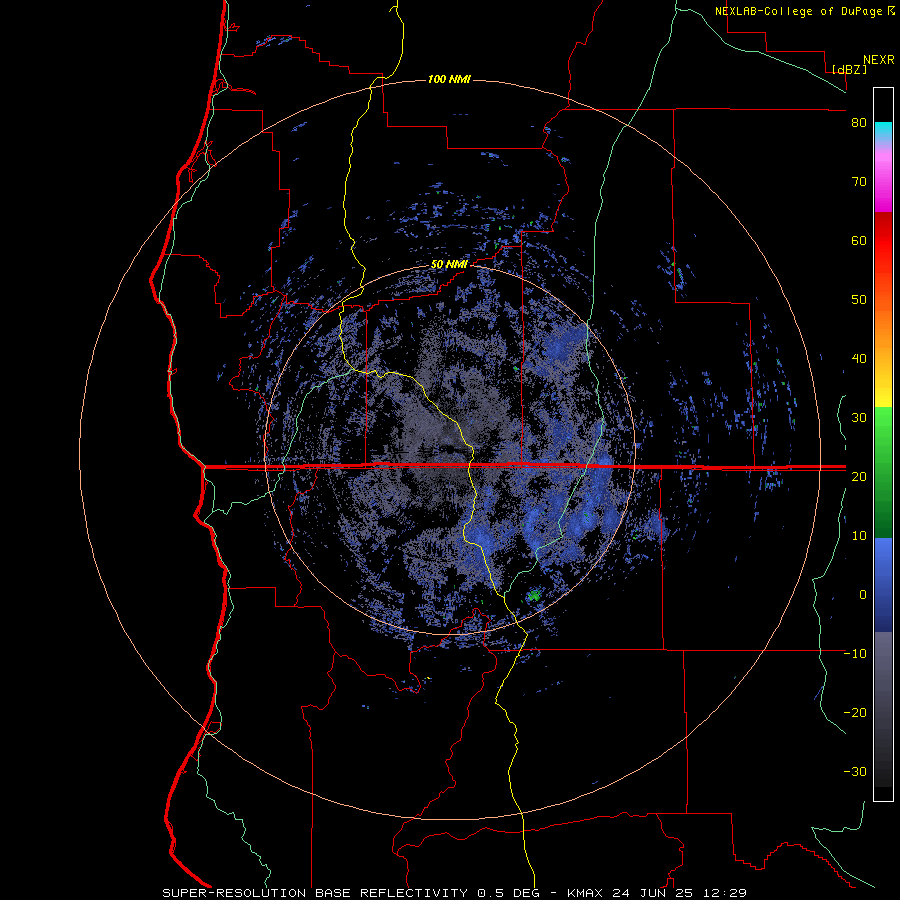Image resolution: width=900 pixels, height=900 pixels.
Task: Select the -20 value on dBZ scale
Action: (855, 713)
